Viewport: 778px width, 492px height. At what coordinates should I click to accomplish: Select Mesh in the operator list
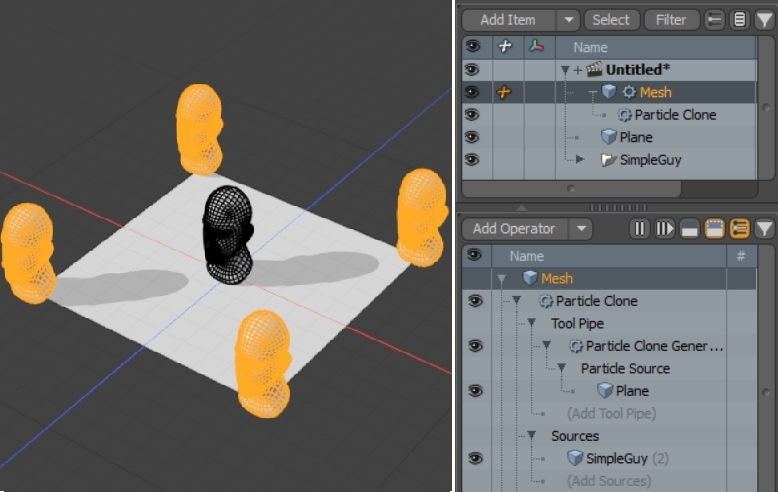tap(557, 279)
